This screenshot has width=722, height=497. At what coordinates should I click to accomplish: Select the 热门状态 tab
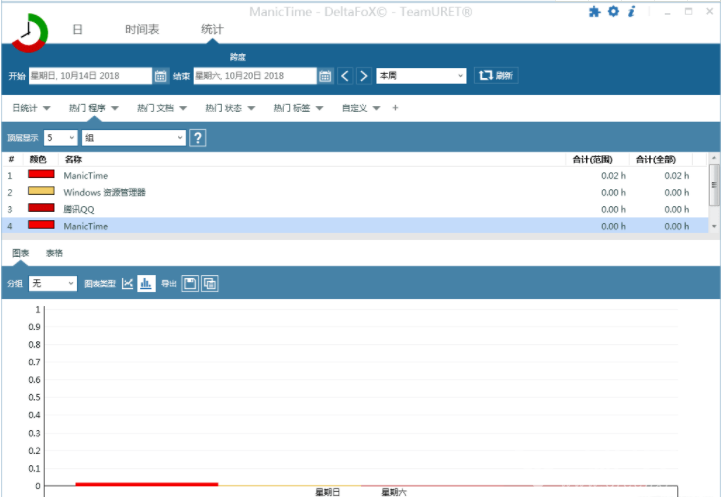click(x=224, y=108)
